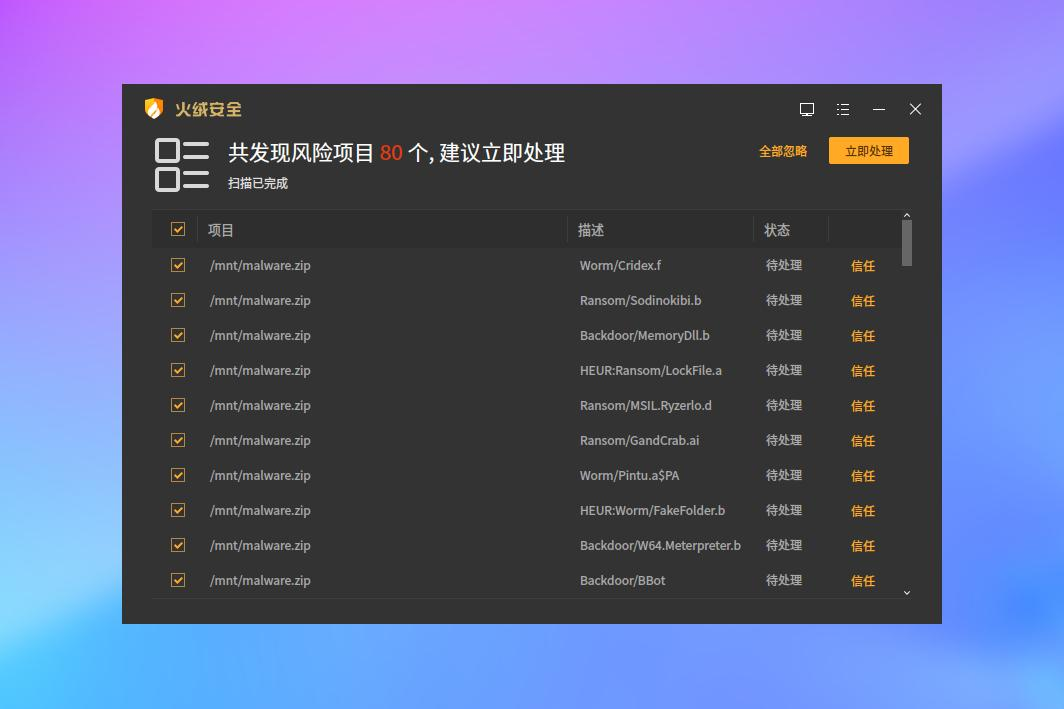Uncheck the Ransom/GandCrab.ai row checkbox
Viewport: 1064px width, 709px height.
(178, 440)
